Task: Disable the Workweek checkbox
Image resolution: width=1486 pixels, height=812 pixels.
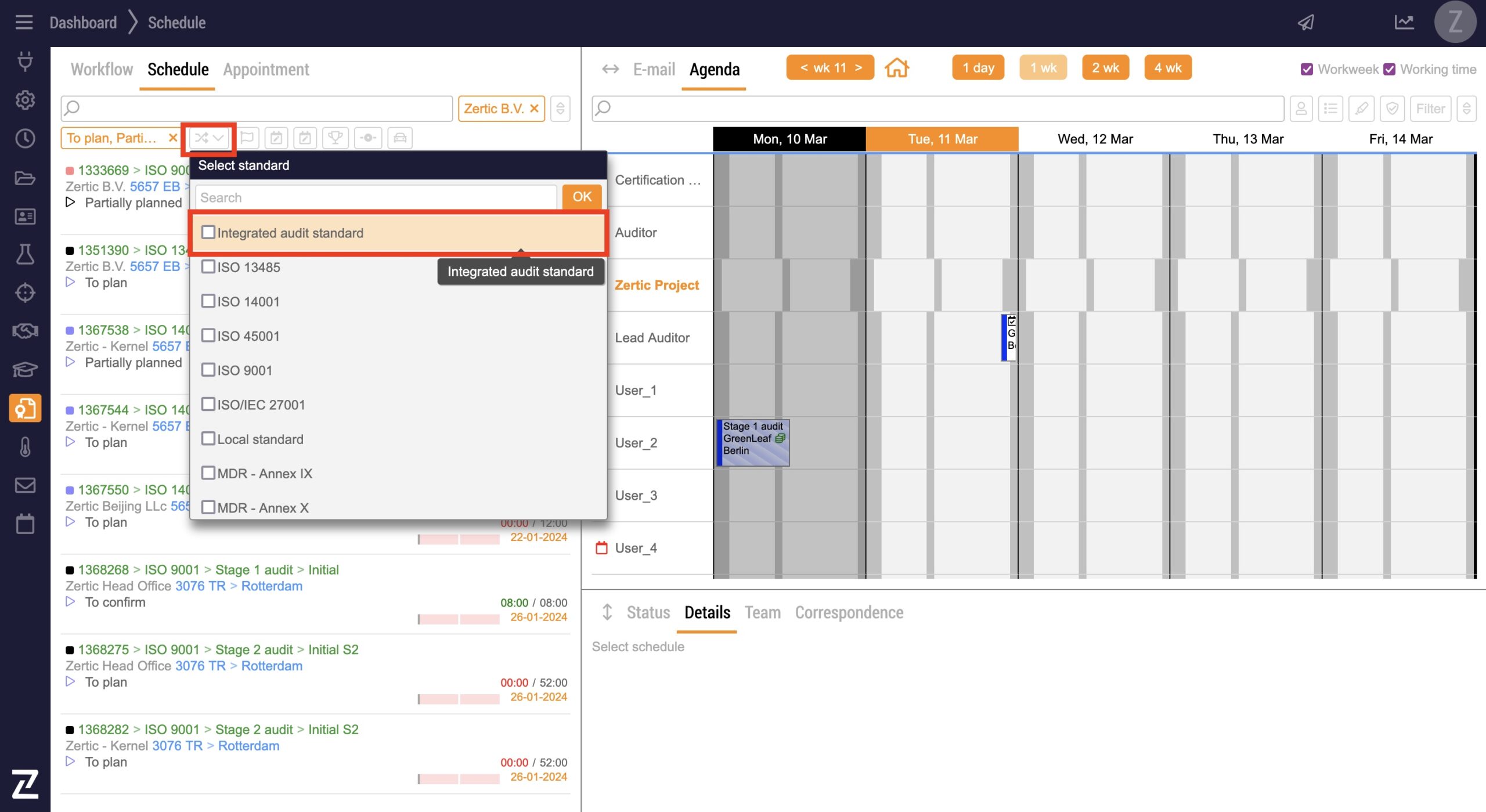Action: (x=1307, y=69)
